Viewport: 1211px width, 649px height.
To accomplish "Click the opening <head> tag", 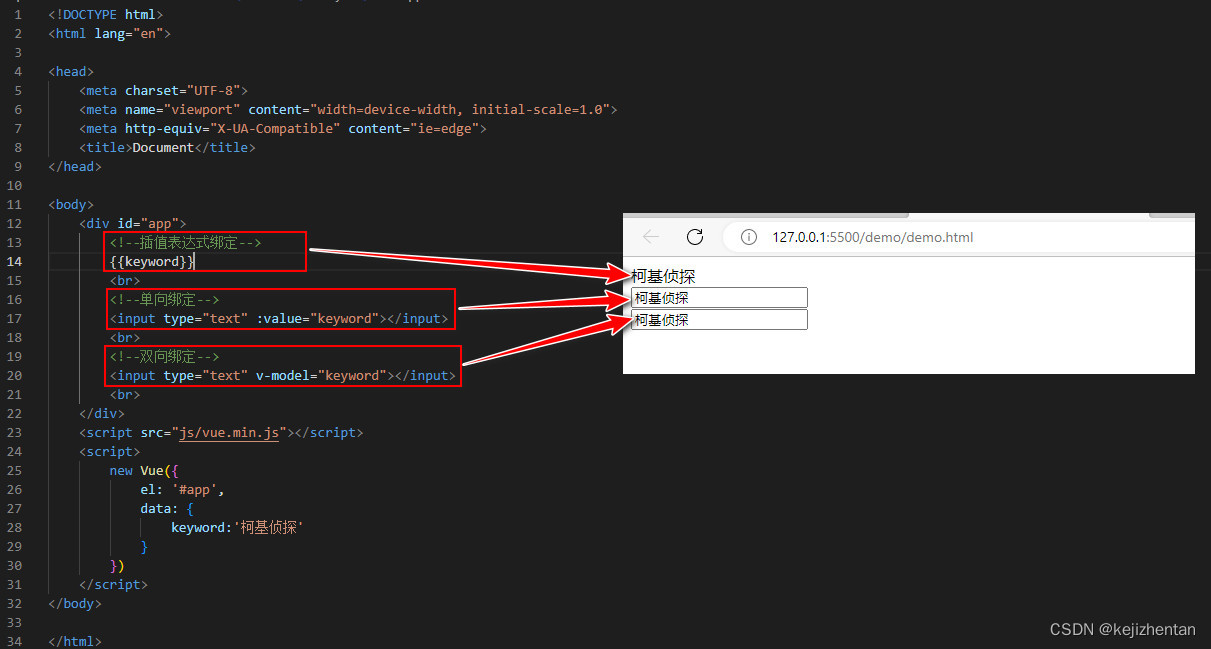I will click(71, 71).
